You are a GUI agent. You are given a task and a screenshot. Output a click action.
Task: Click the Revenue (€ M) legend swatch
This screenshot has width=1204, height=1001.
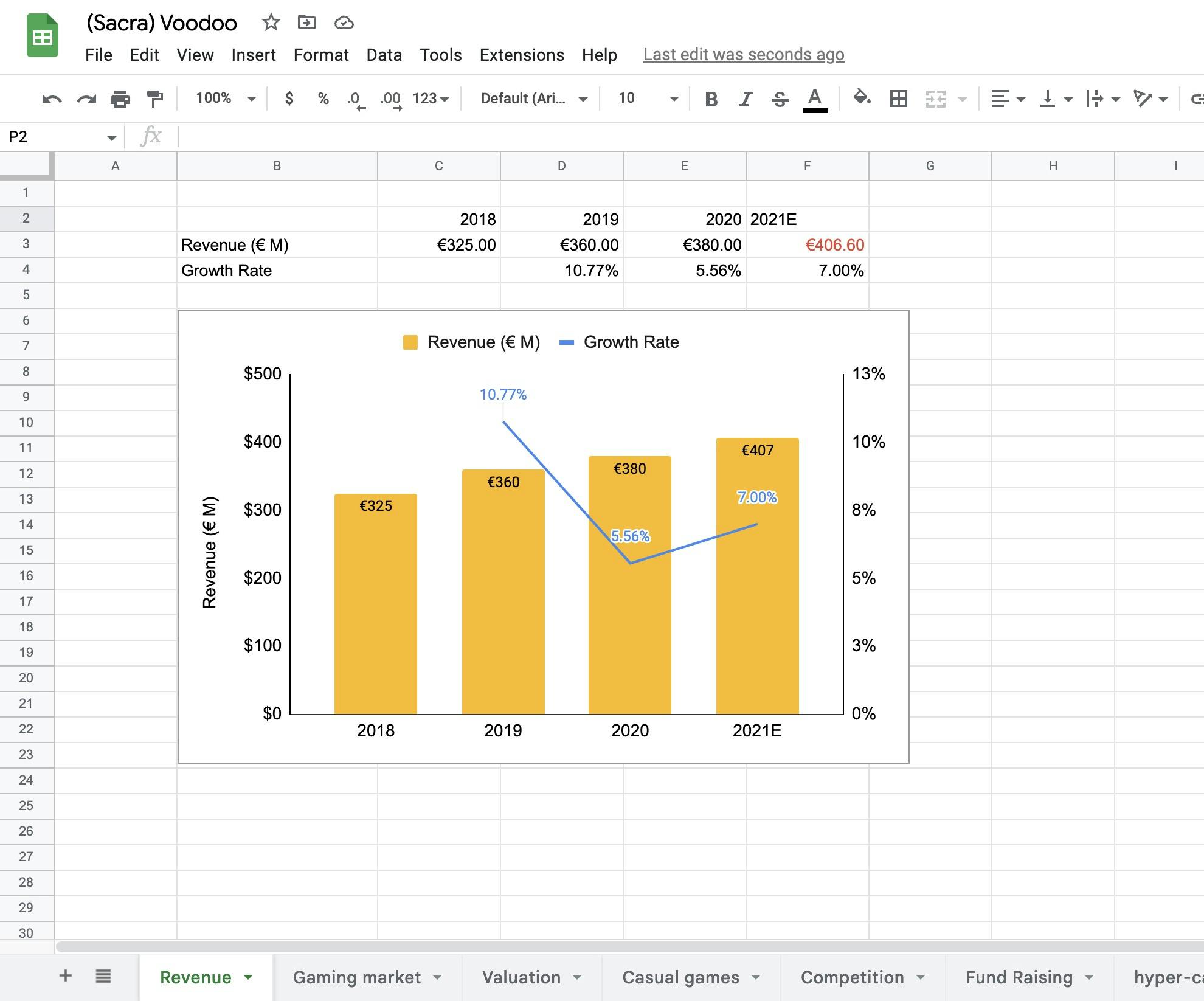point(410,342)
